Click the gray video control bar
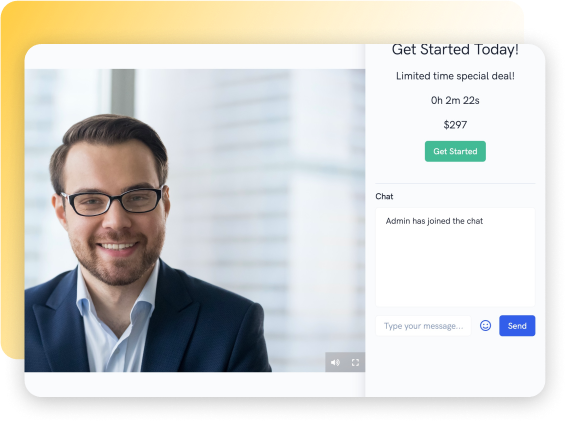 pyautogui.click(x=345, y=362)
